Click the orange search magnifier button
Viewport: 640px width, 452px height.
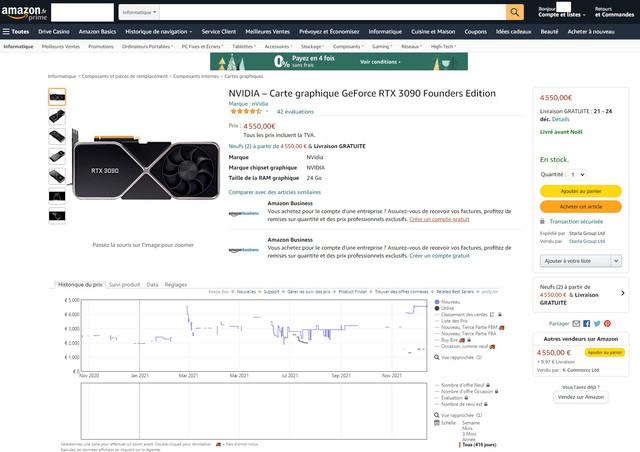[x=514, y=12]
